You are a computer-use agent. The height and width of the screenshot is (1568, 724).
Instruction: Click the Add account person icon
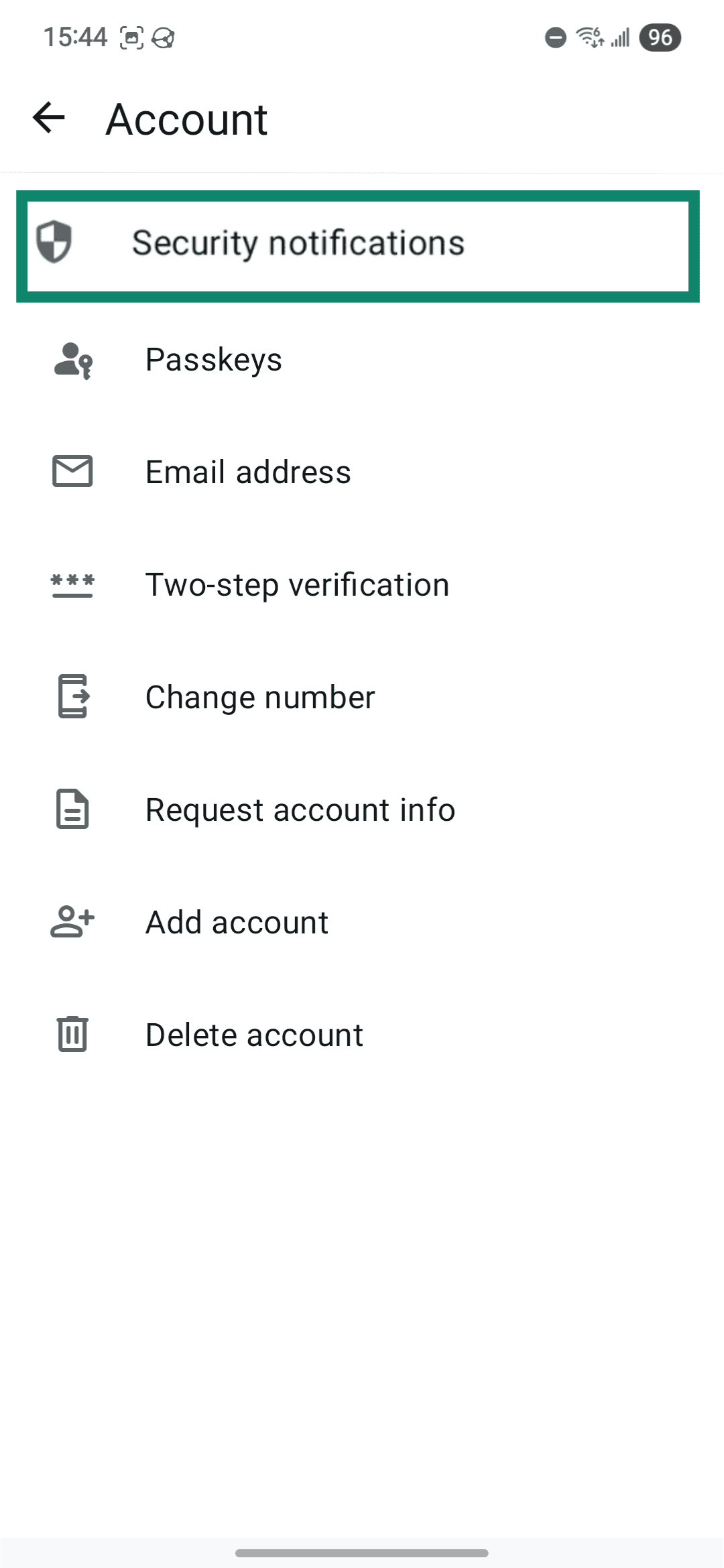tap(72, 922)
